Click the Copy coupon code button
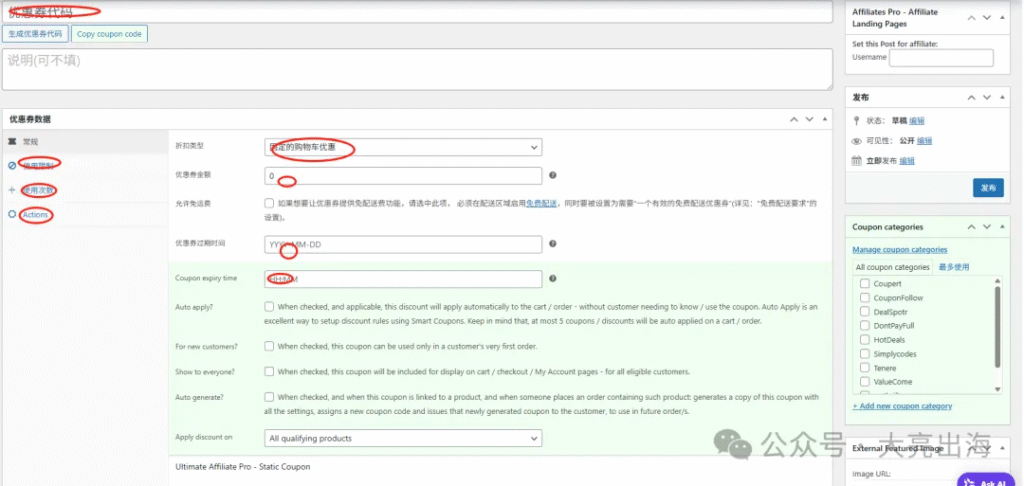Screen dimensions: 1024x486 tap(109, 34)
